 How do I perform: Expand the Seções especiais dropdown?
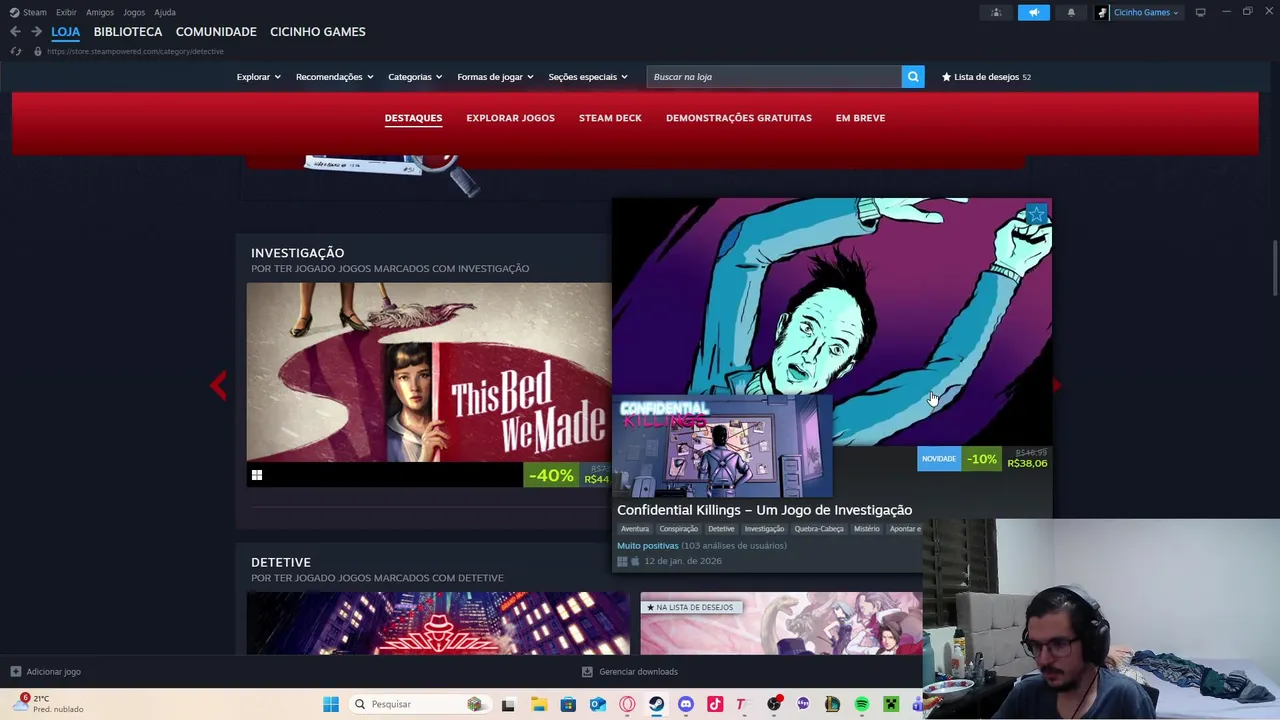[588, 77]
